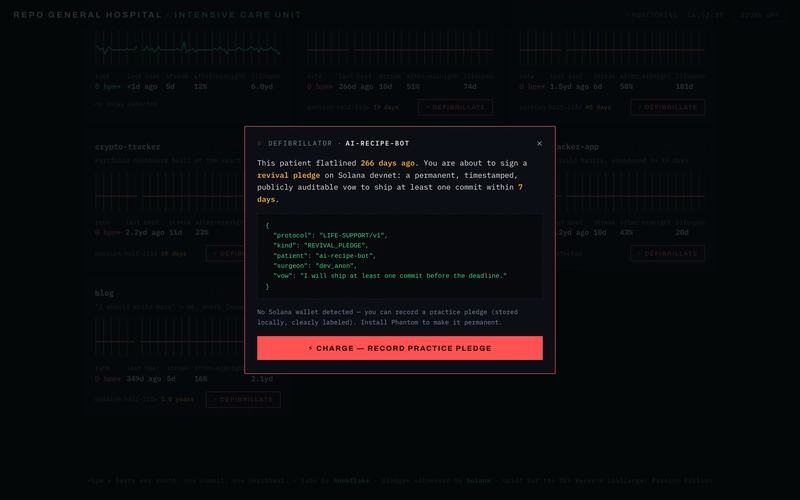Image resolution: width=800 pixels, height=500 pixels.
Task: Click the Repo General Hospital header title
Action: coord(87,15)
